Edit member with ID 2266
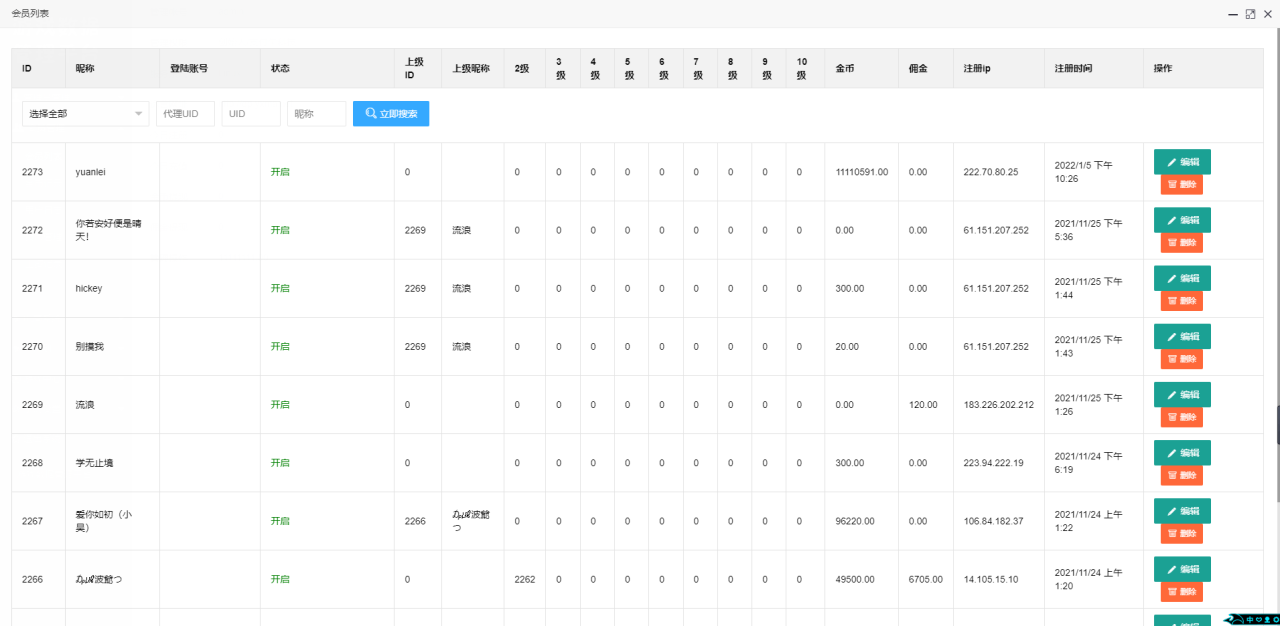This screenshot has width=1280, height=626. [x=1182, y=568]
